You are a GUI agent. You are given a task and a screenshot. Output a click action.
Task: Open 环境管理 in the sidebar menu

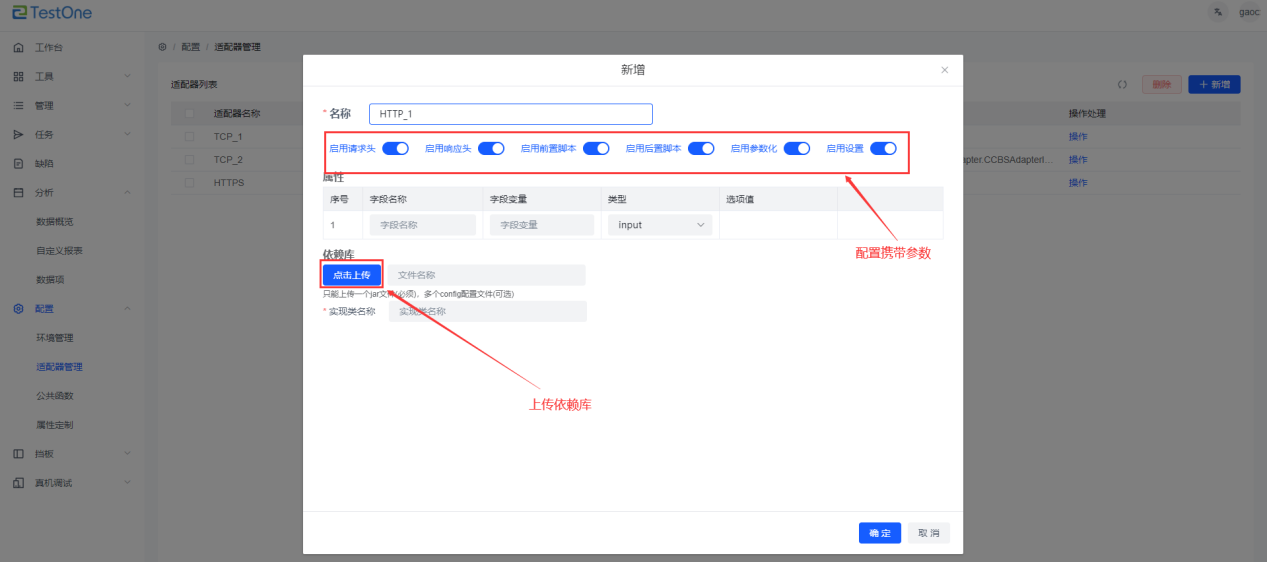coord(55,338)
